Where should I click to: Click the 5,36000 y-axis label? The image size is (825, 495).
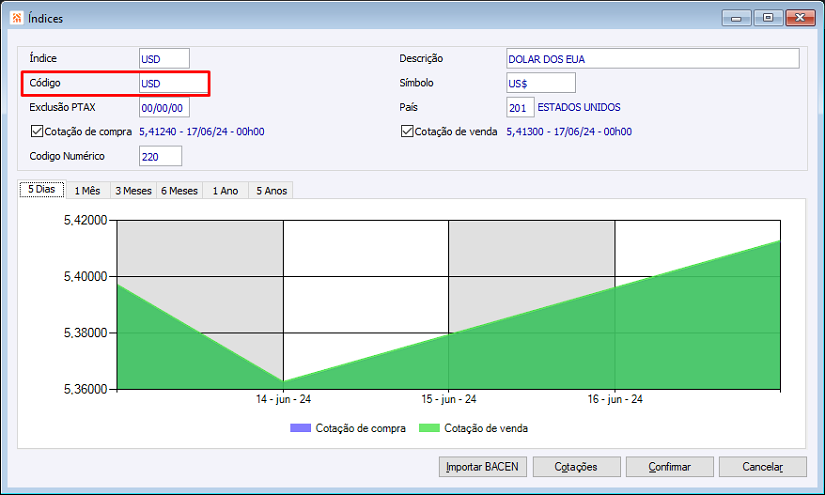point(85,389)
